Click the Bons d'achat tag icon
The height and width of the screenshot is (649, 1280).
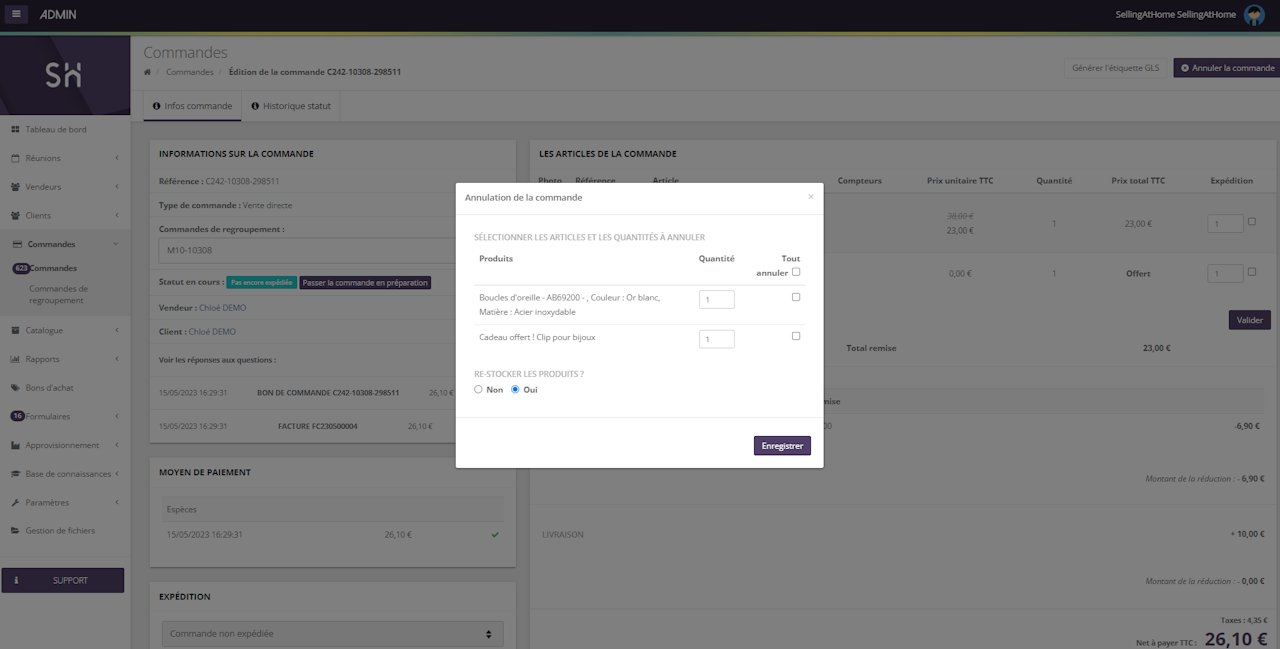(16, 388)
